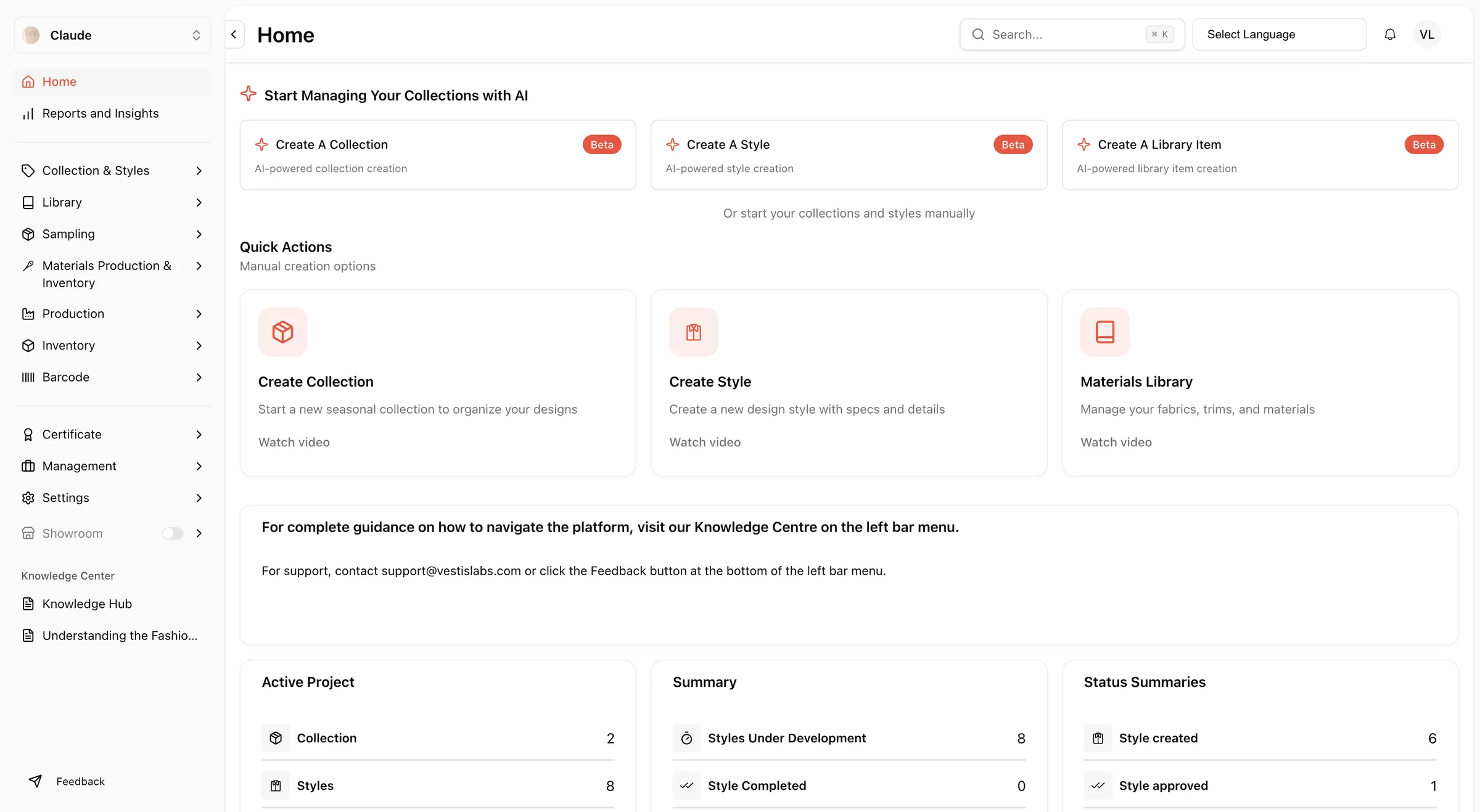Image resolution: width=1480 pixels, height=812 pixels.
Task: Click the Style Completed summary row
Action: pyautogui.click(x=849, y=785)
